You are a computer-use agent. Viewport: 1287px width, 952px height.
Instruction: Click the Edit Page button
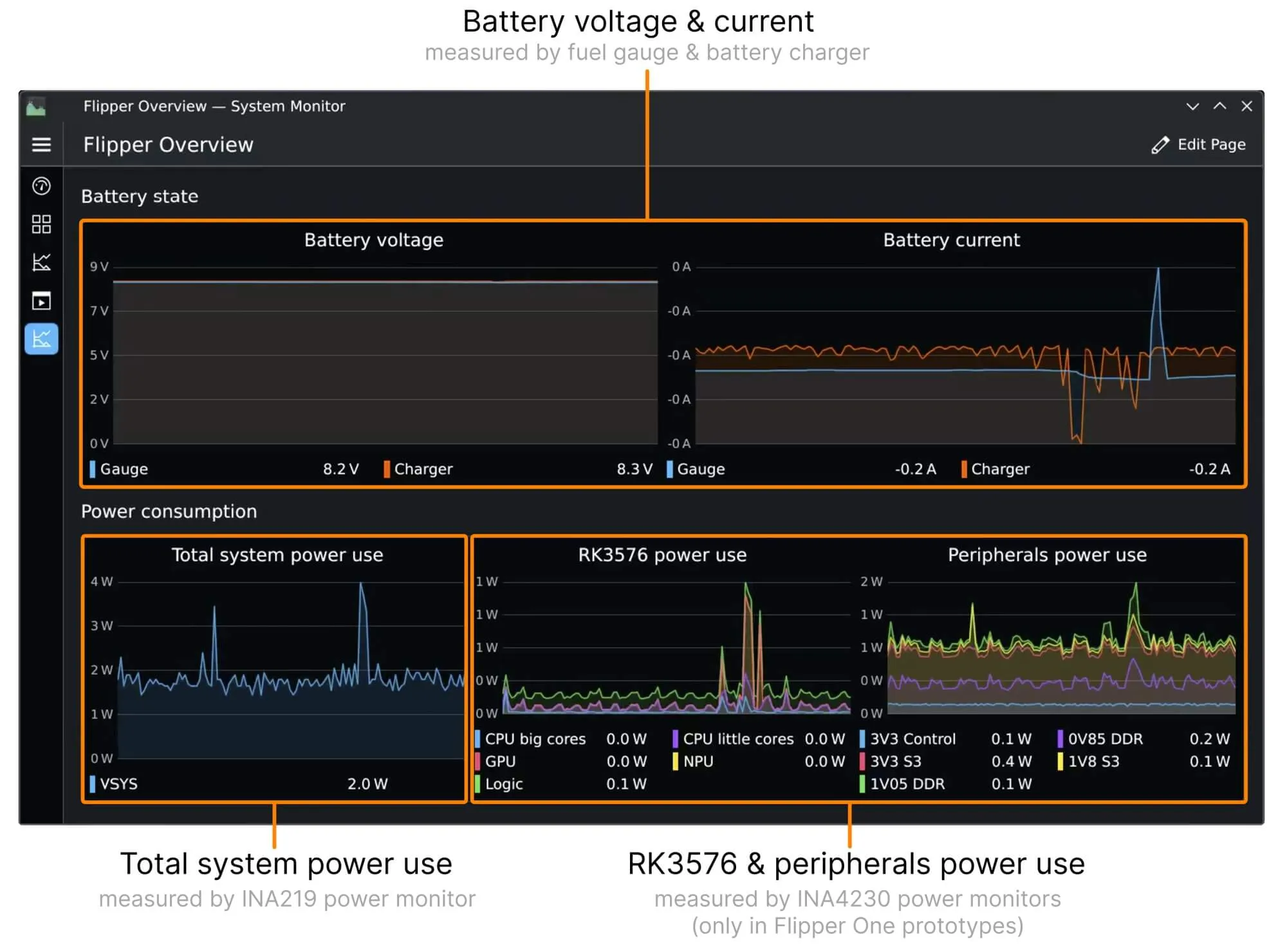[x=1198, y=145]
